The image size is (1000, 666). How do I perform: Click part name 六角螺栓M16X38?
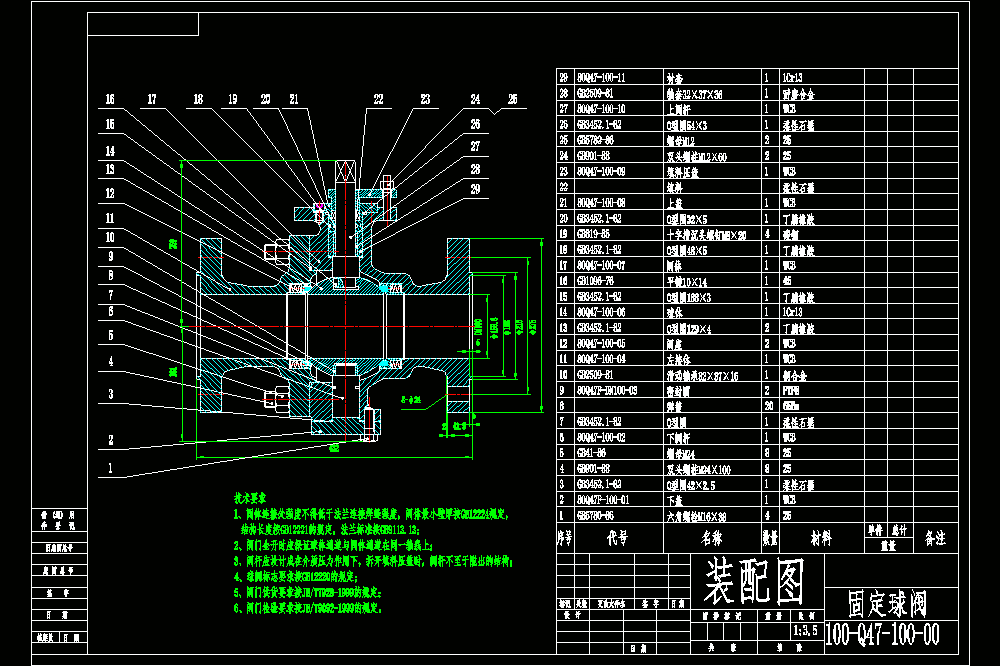pyautogui.click(x=696, y=516)
